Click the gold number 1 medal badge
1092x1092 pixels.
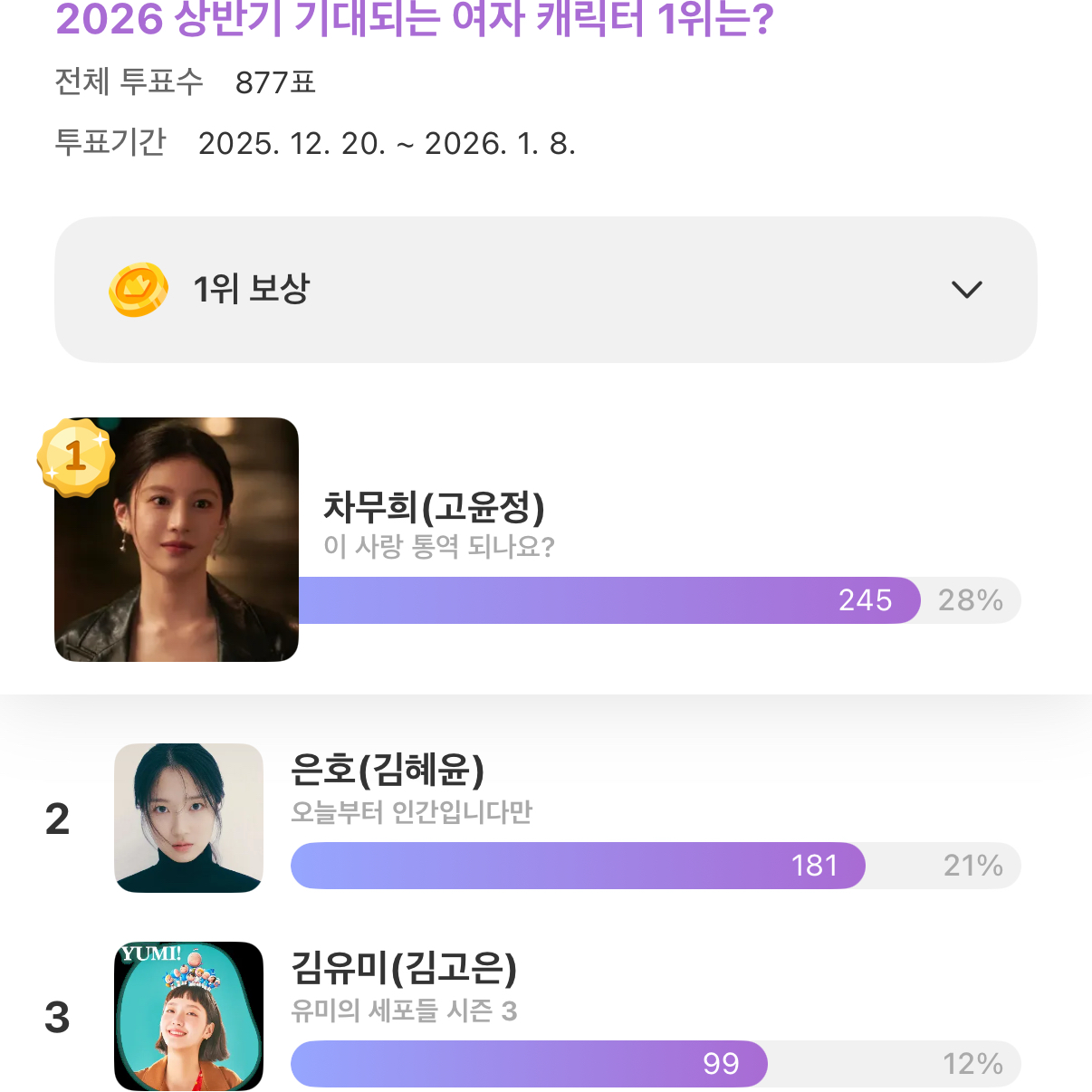[x=76, y=457]
